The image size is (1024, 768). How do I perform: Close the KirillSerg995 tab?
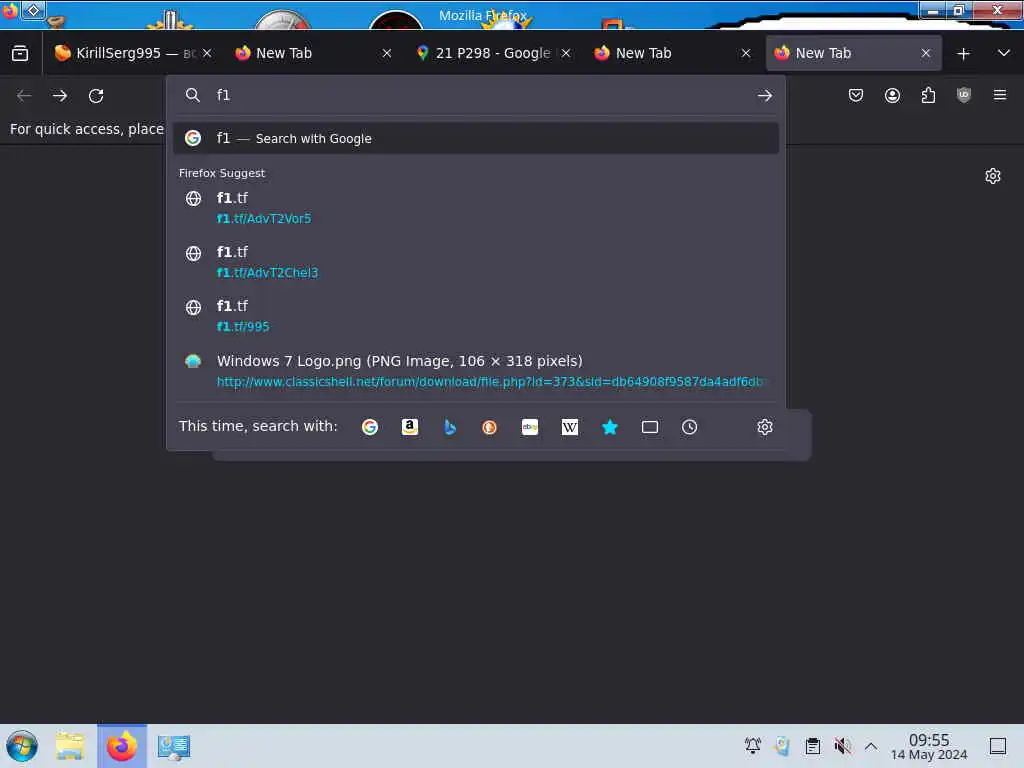(207, 53)
